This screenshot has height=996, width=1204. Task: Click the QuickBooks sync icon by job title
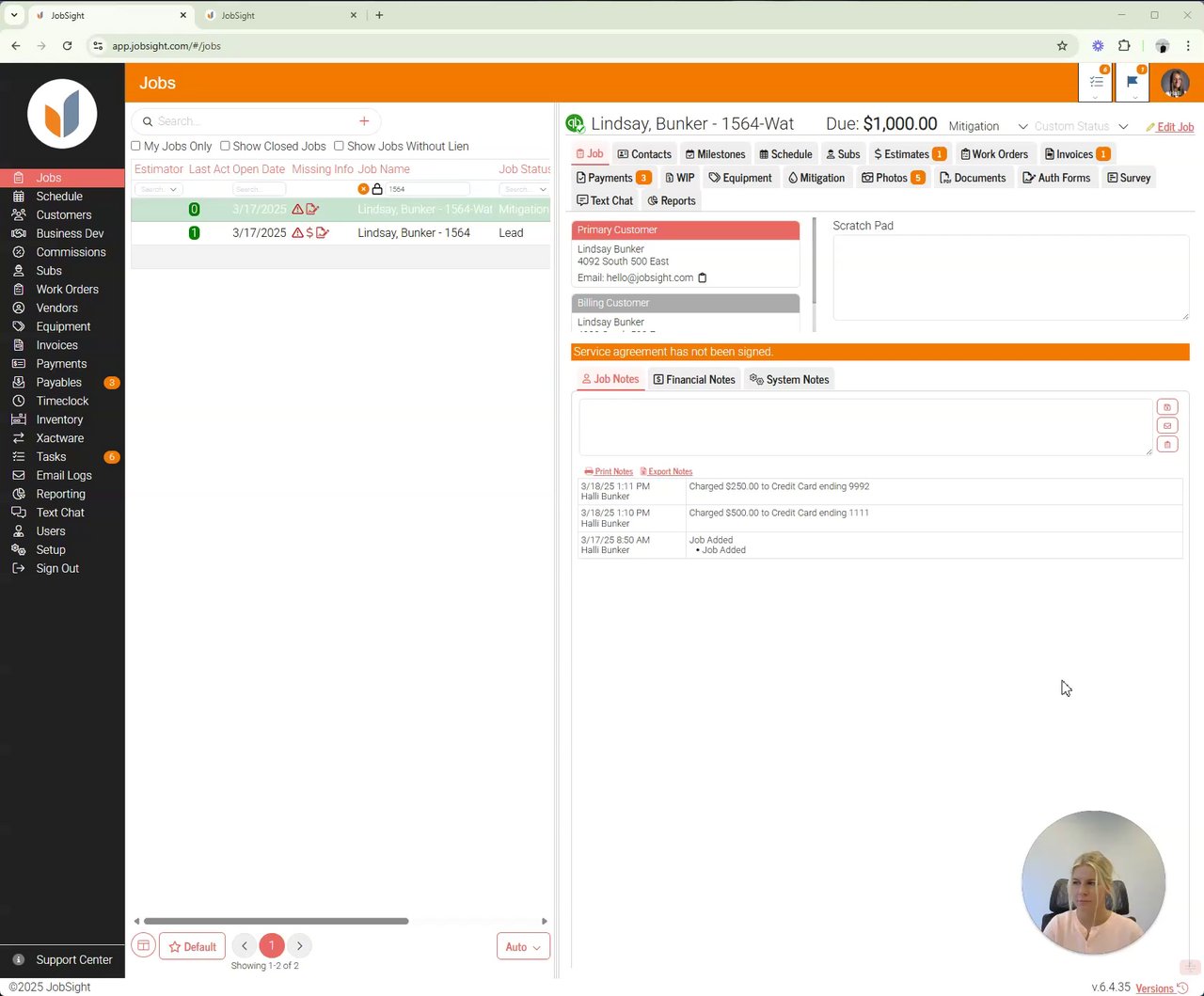[x=575, y=123]
